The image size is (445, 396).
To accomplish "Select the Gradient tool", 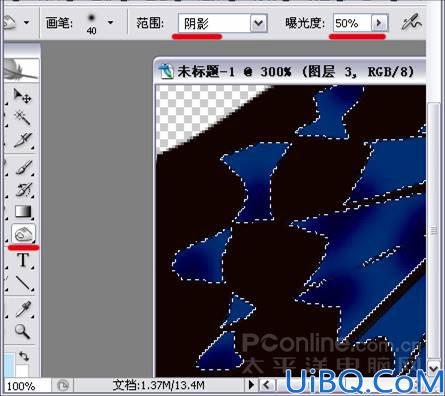I will [23, 211].
